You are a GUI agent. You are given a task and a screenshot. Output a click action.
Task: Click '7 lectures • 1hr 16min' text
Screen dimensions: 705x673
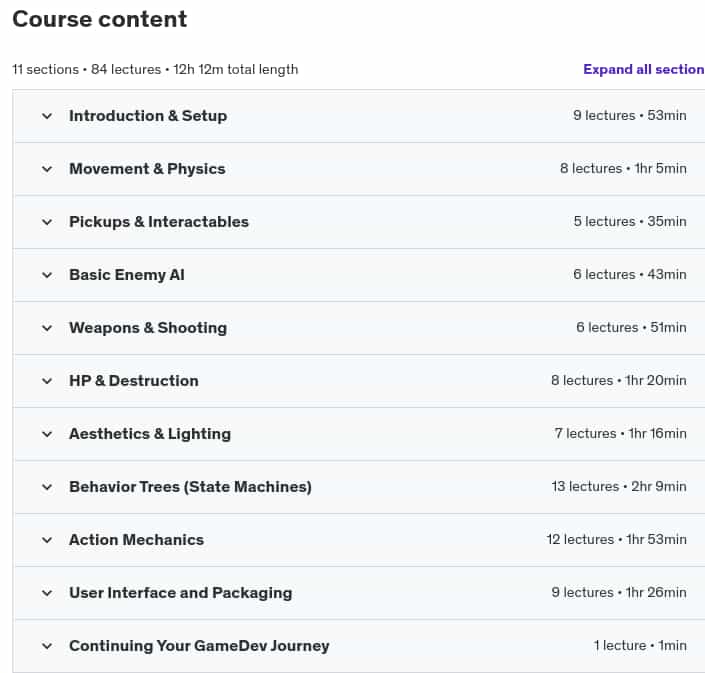(x=620, y=434)
